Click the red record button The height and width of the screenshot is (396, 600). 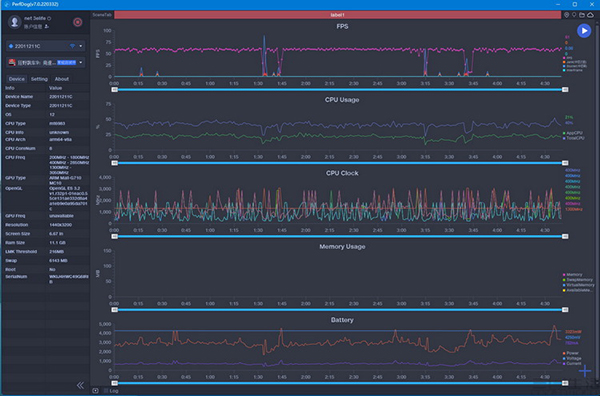[x=78, y=22]
